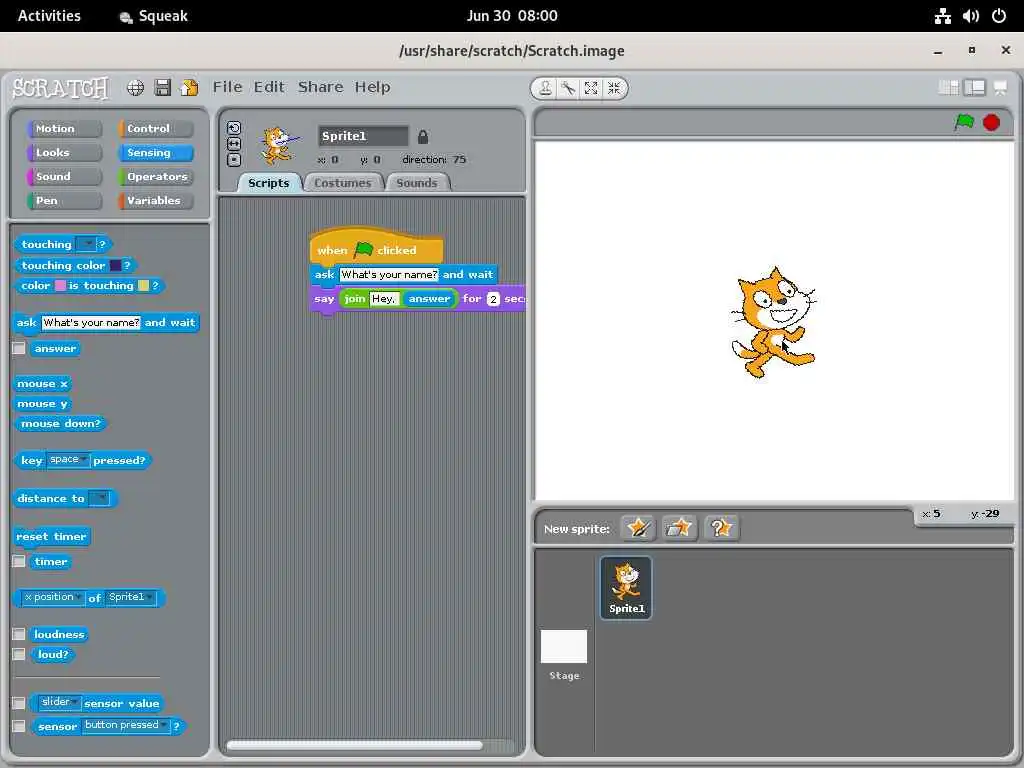Toggle the slider sensor value checkbox

pyautogui.click(x=19, y=703)
